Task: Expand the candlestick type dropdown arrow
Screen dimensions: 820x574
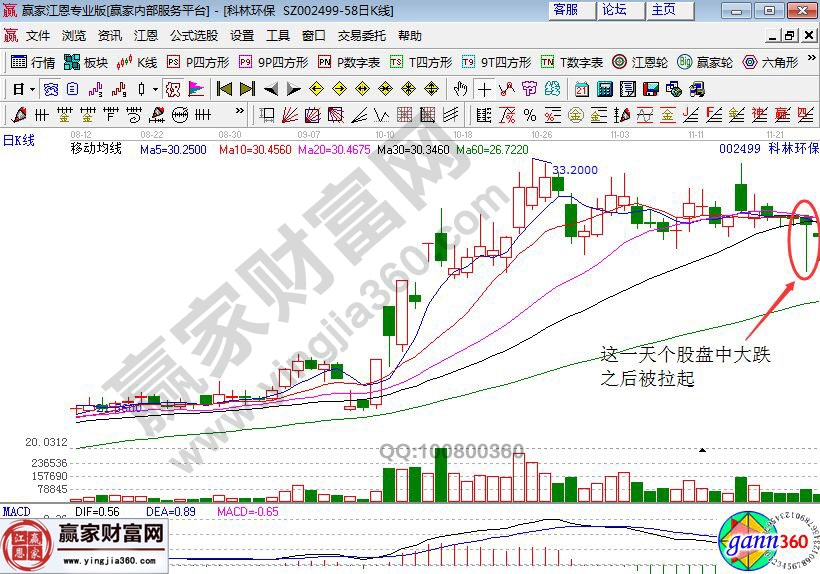Action: pos(154,88)
